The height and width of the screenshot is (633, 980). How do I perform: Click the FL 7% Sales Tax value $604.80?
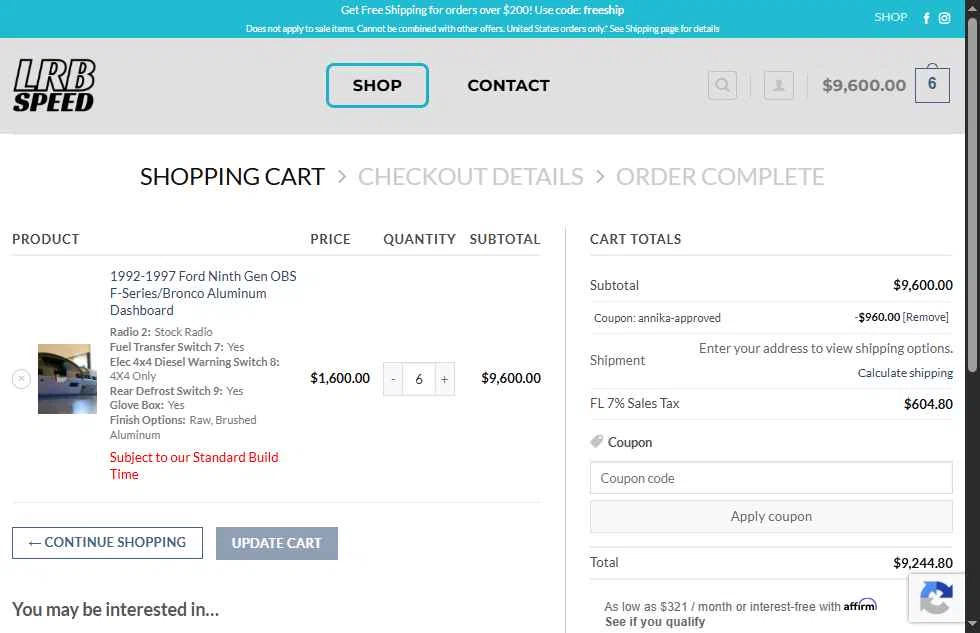click(x=928, y=404)
